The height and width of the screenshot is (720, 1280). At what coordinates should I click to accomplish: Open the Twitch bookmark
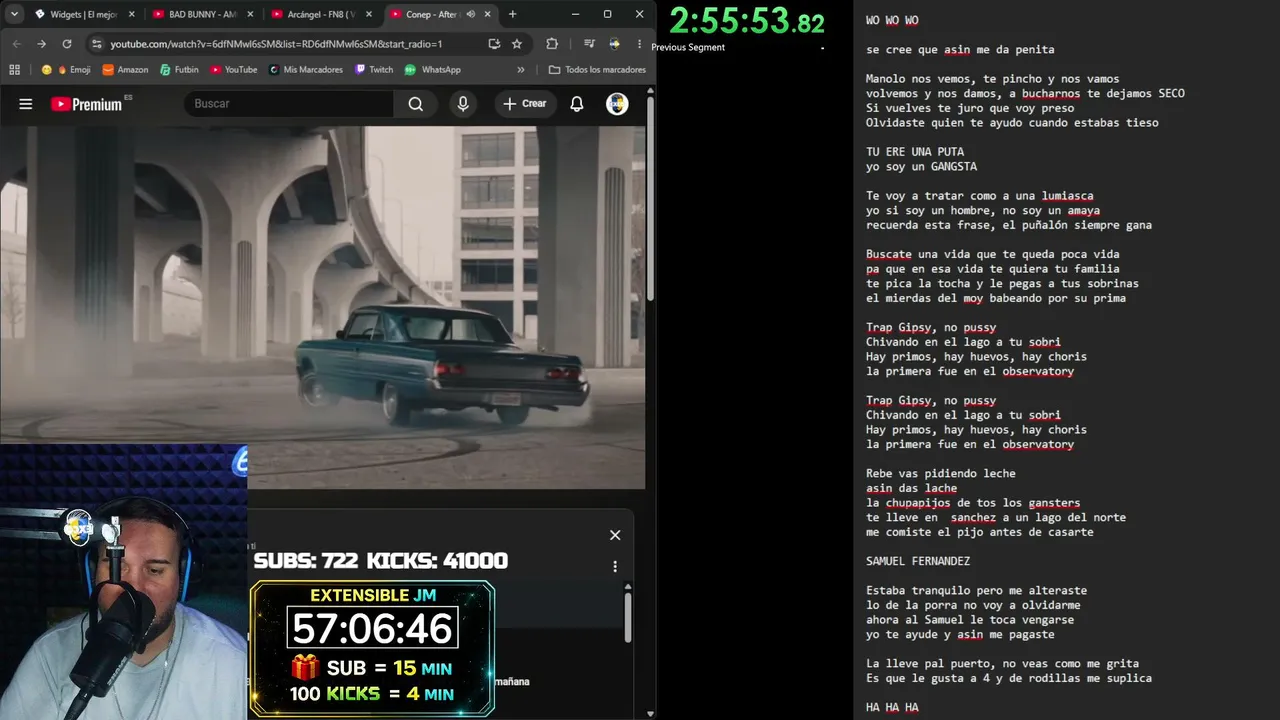(373, 70)
